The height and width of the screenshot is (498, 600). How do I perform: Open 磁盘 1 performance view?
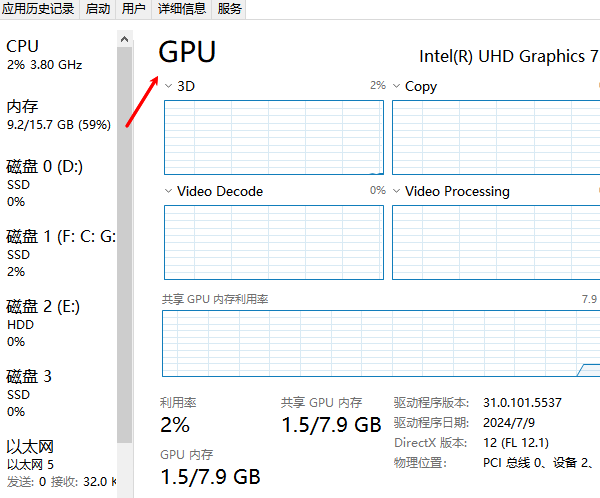(58, 253)
